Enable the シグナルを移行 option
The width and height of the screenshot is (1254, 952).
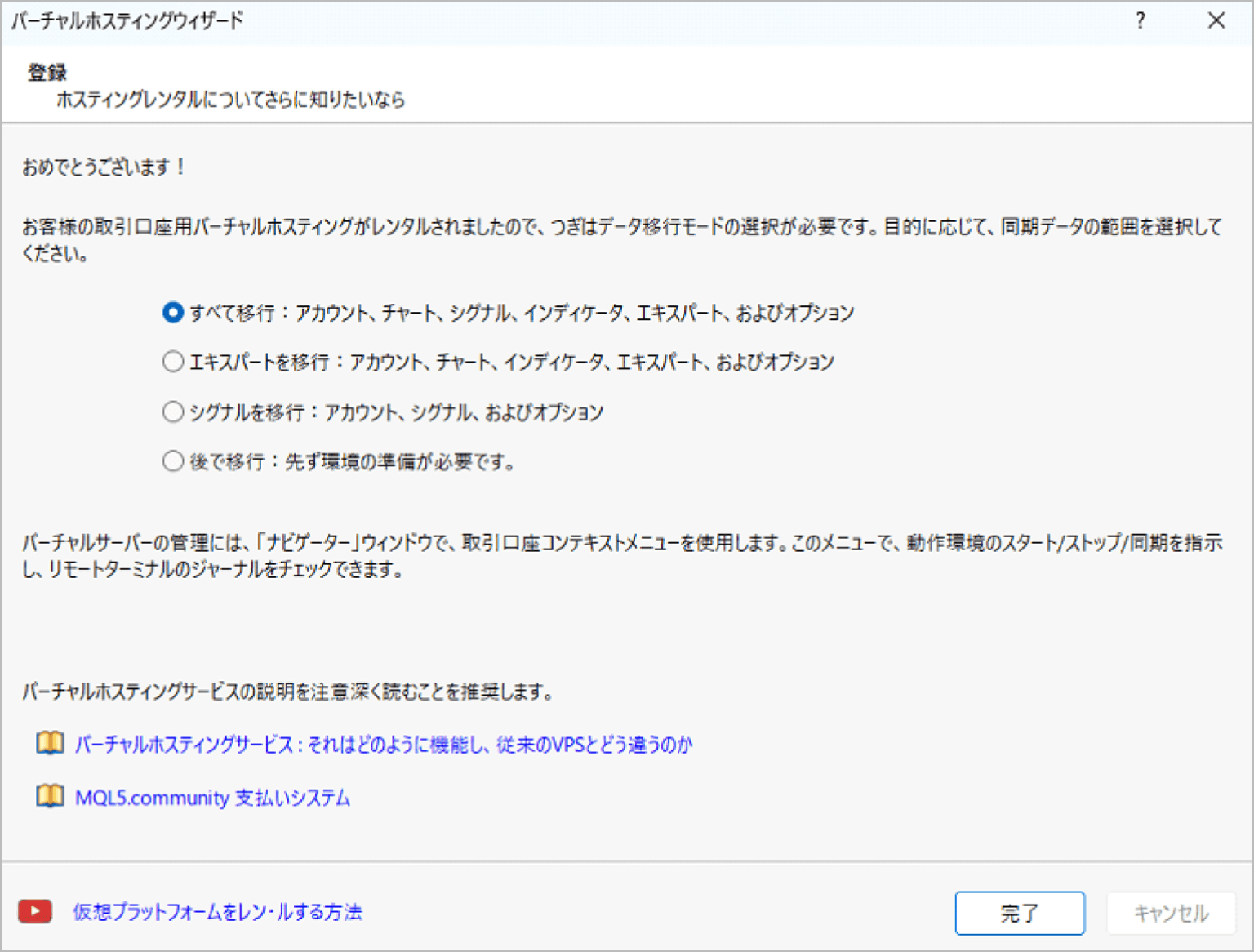pos(172,411)
